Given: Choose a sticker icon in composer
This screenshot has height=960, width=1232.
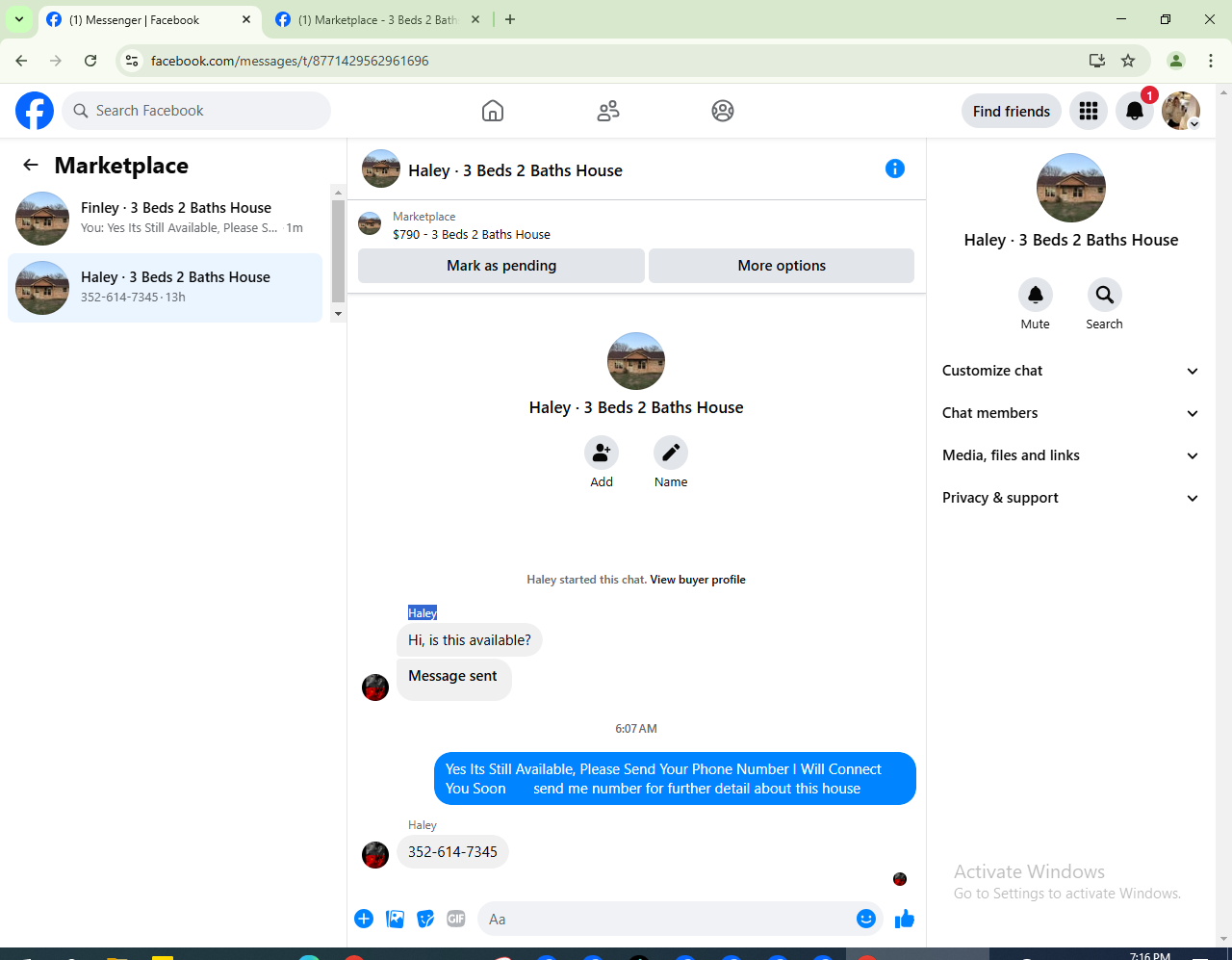Looking at the screenshot, I should tap(425, 919).
